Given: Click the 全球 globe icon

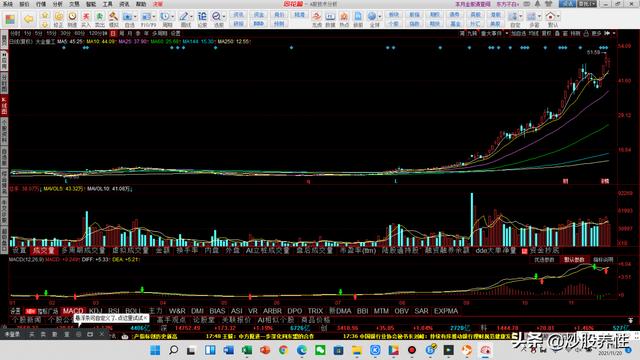Looking at the screenshot, I should (372, 16).
